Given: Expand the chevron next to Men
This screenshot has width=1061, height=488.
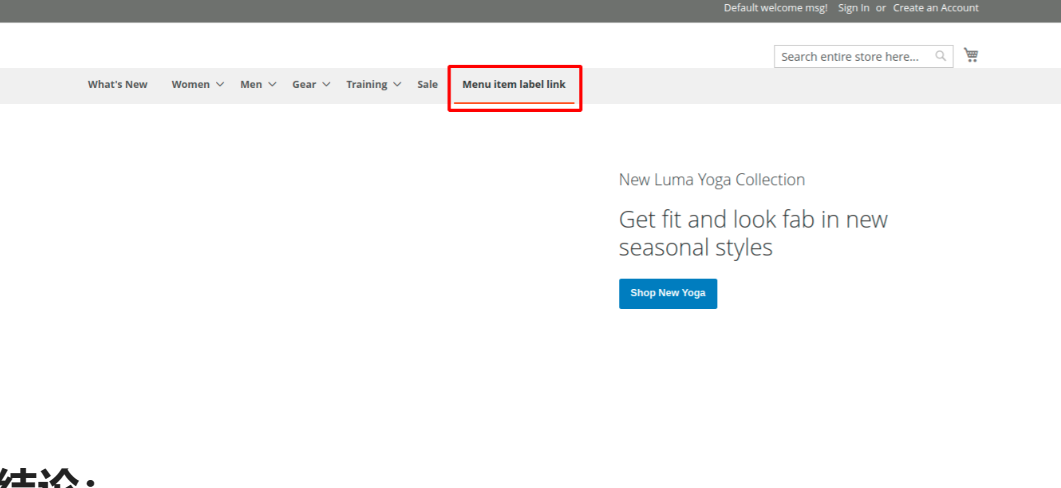Looking at the screenshot, I should 272,85.
